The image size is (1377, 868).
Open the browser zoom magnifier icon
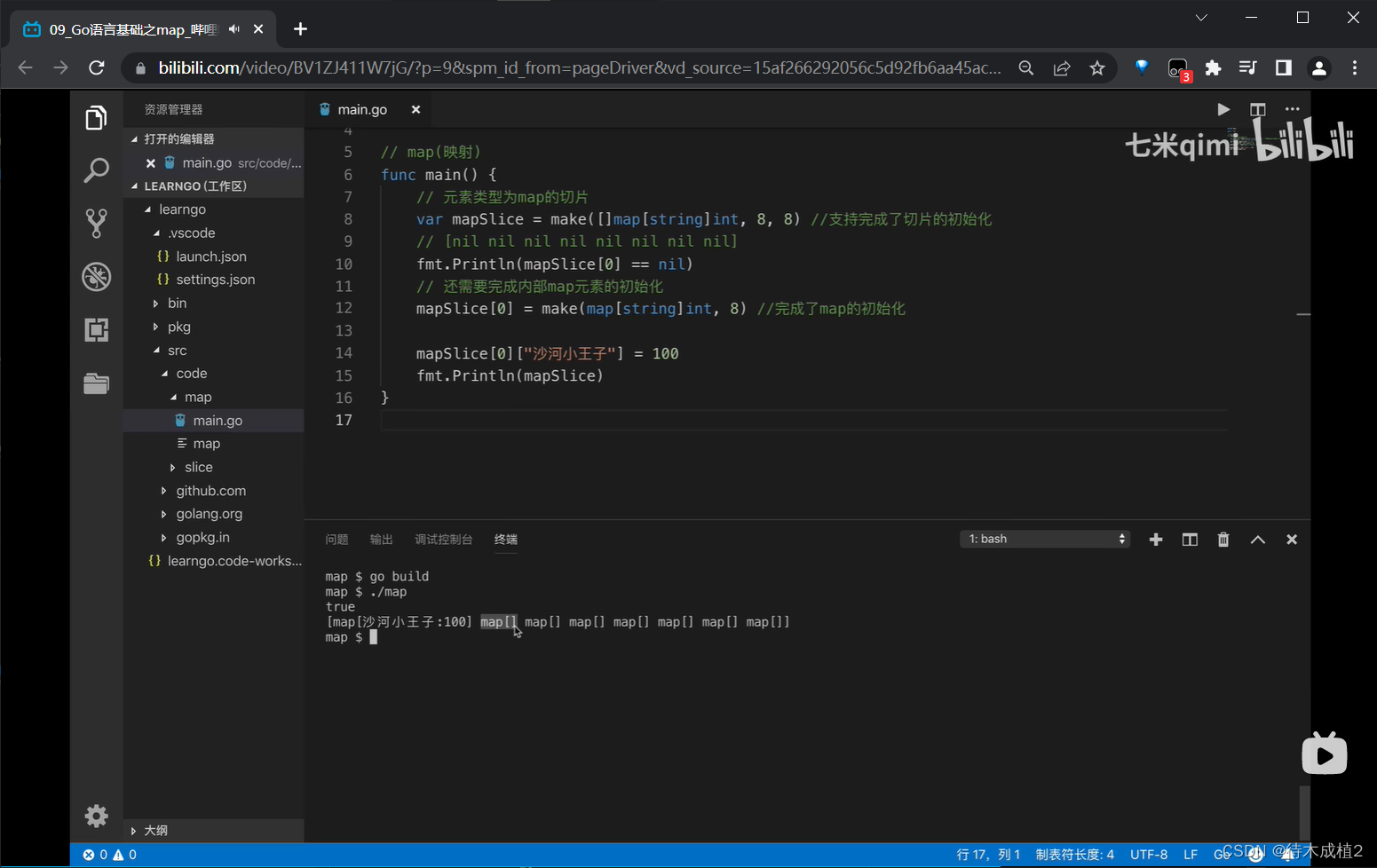coord(1026,68)
